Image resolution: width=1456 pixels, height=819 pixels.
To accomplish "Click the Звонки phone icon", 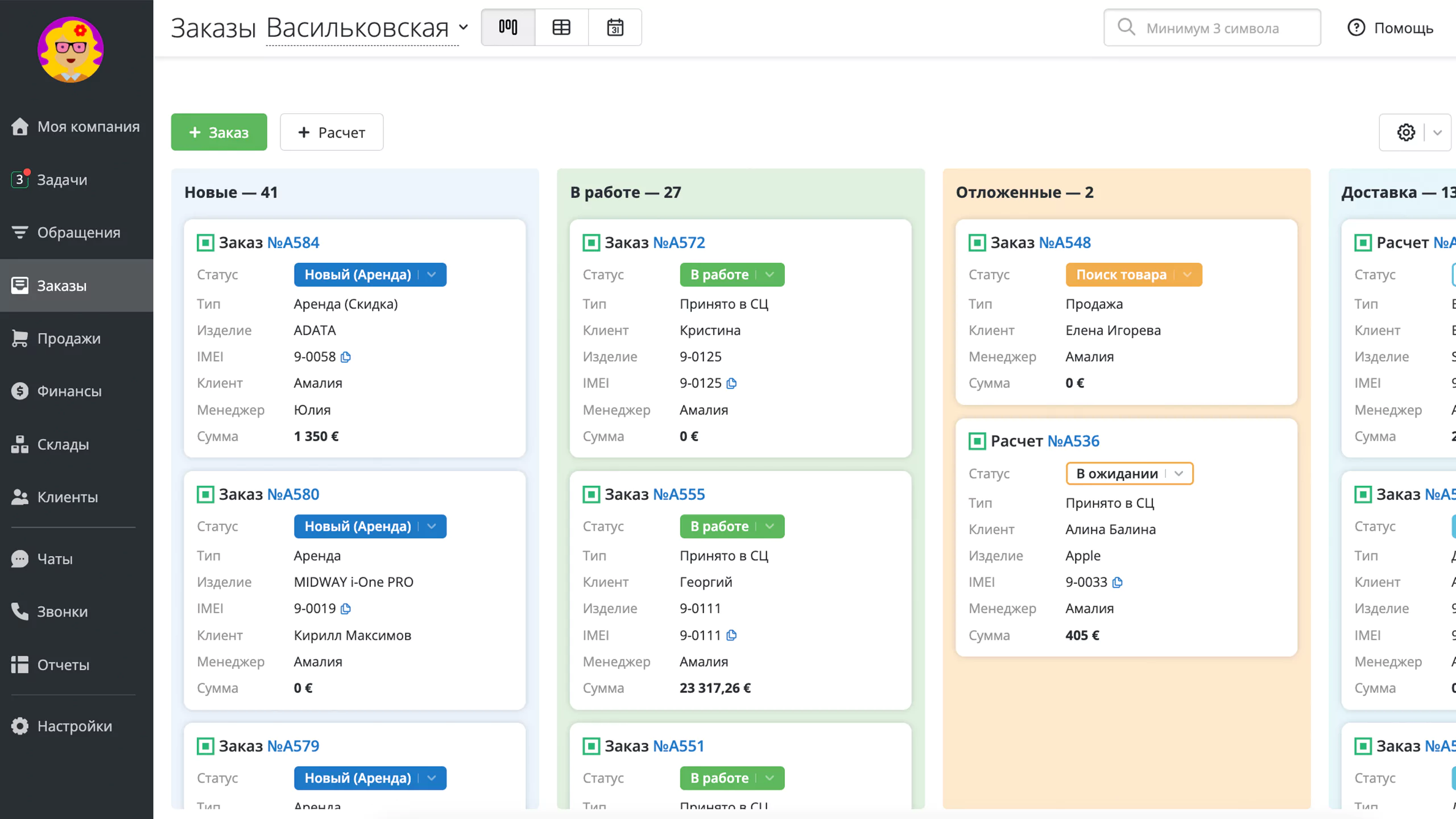I will [20, 612].
